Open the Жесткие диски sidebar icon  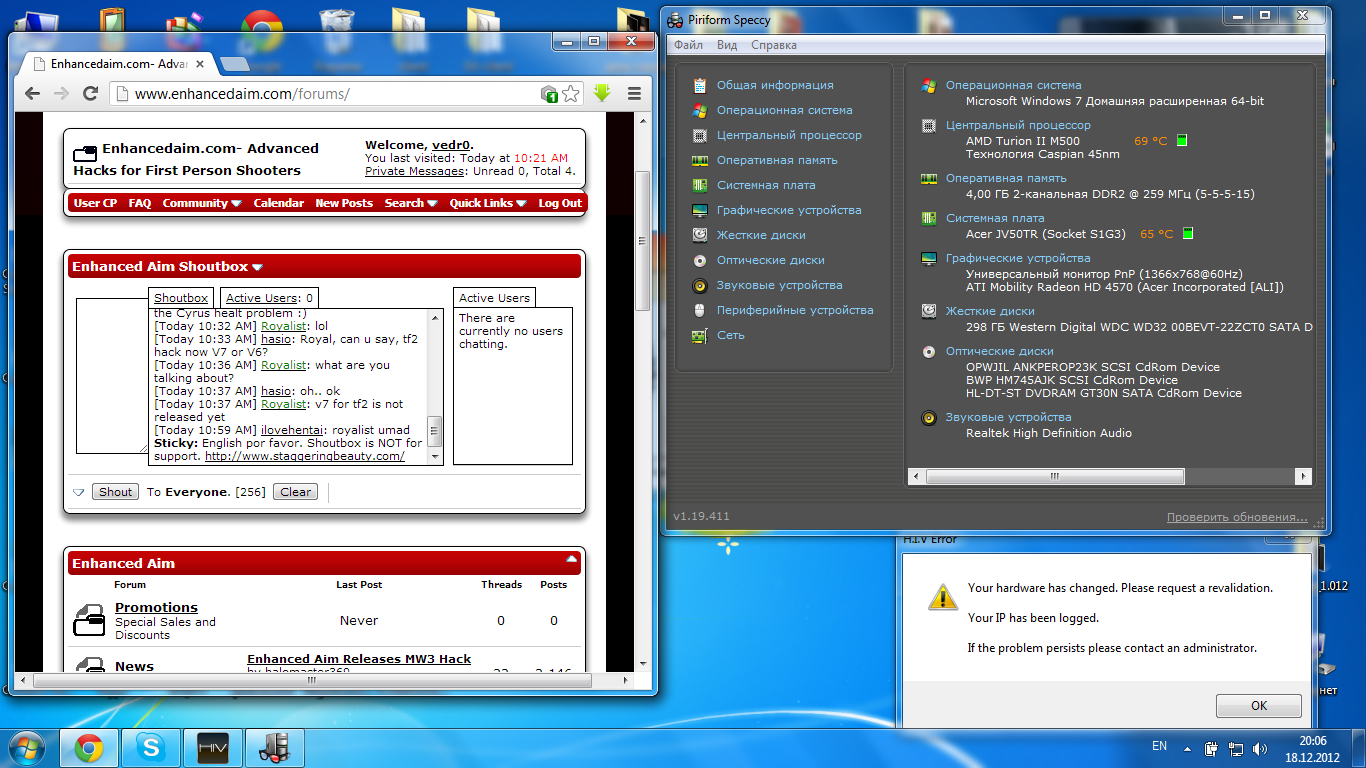(x=700, y=235)
